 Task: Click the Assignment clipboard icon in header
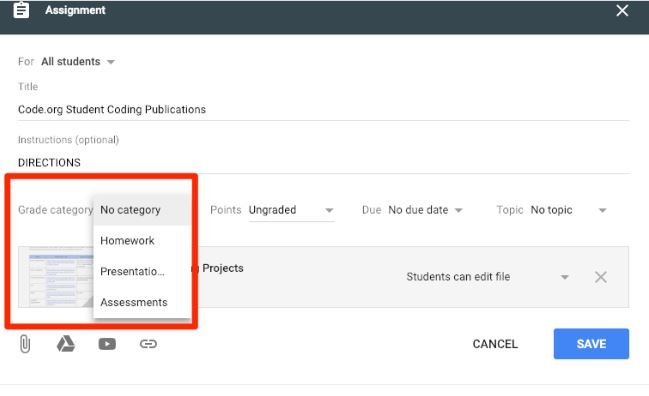click(x=21, y=10)
